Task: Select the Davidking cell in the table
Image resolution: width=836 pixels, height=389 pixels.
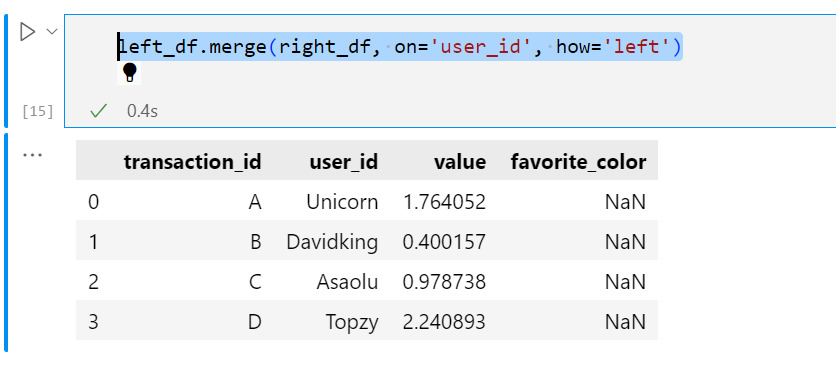Action: pyautogui.click(x=332, y=242)
